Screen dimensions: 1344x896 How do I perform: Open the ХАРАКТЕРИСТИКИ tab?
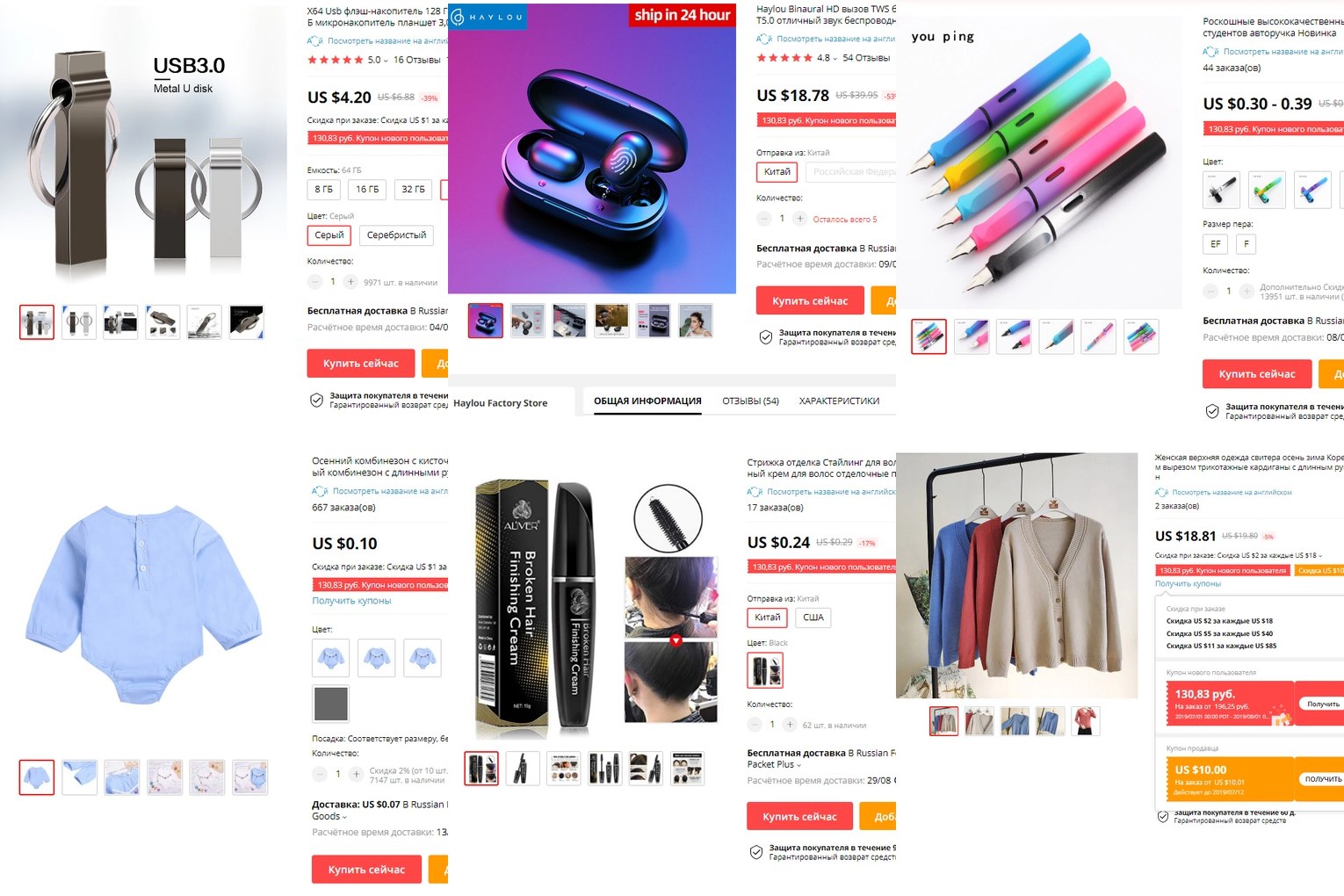pos(839,401)
